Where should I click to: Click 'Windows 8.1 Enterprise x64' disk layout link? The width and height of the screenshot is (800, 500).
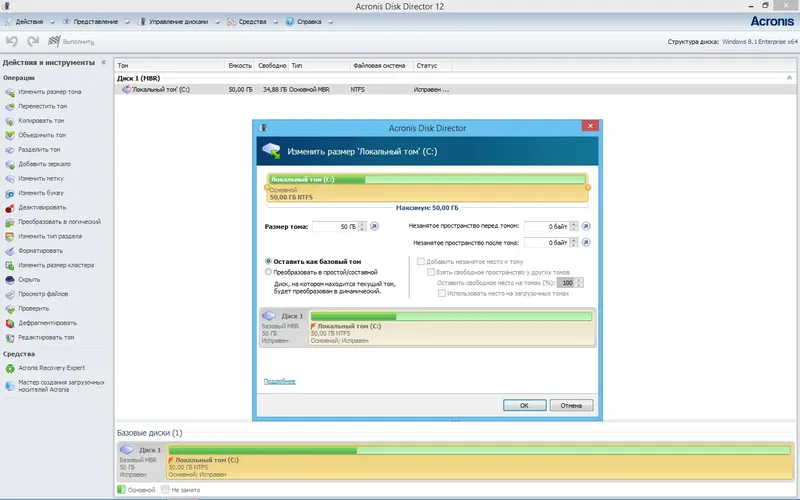tap(760, 42)
